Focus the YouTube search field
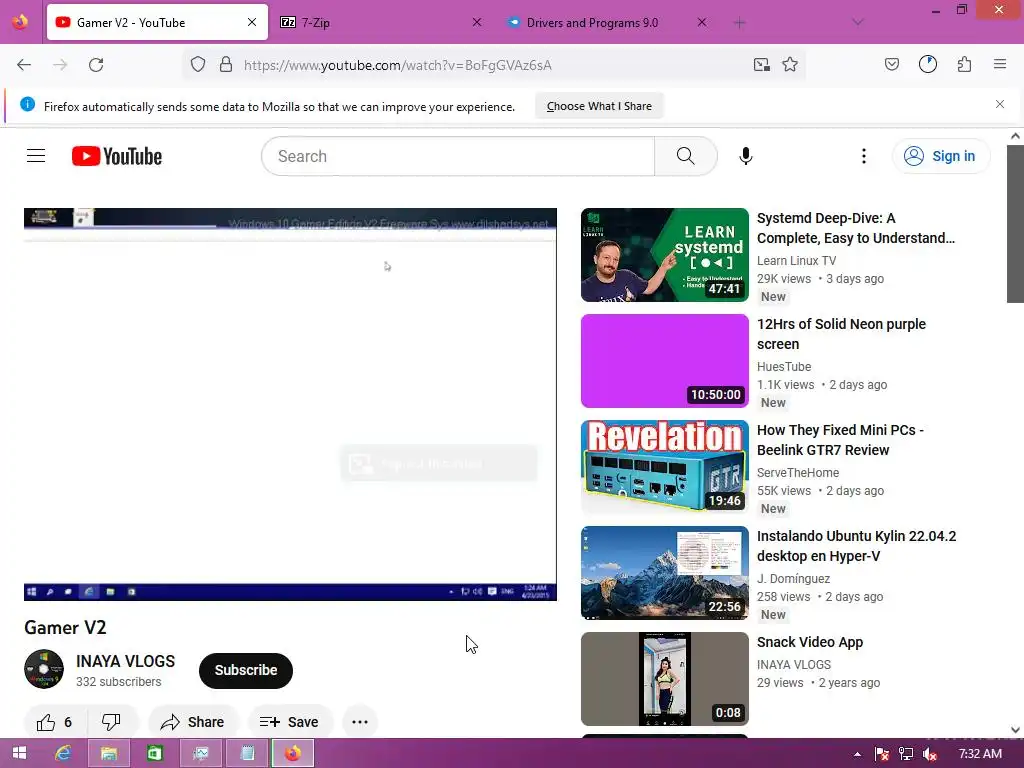Image resolution: width=1024 pixels, height=768 pixels. [458, 156]
